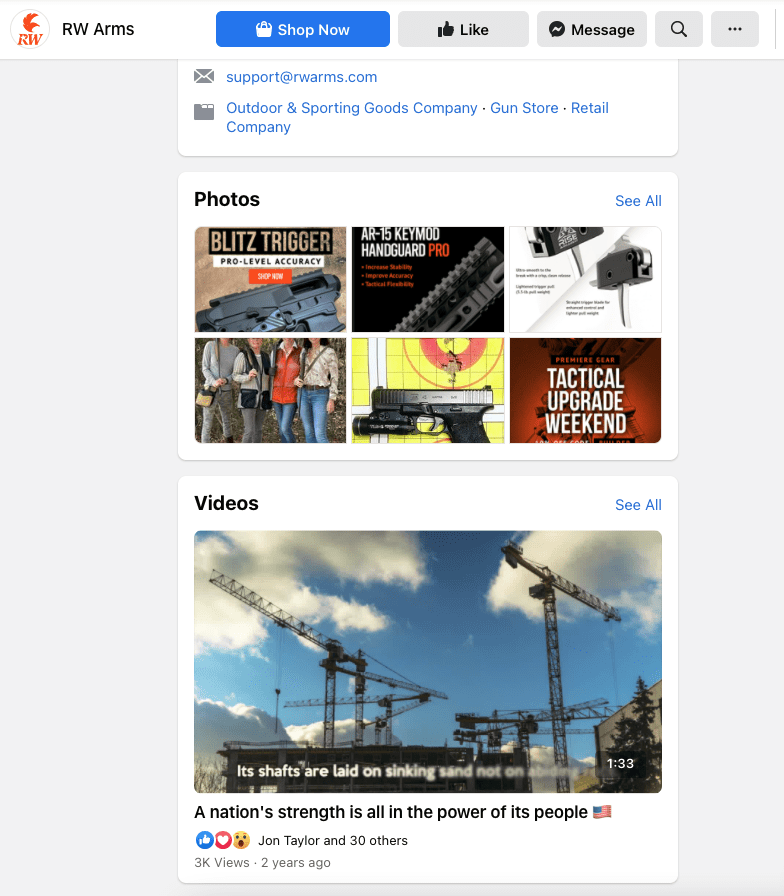
Task: Open the AR-15 Keymod Handguard Pro photo
Action: tap(428, 279)
